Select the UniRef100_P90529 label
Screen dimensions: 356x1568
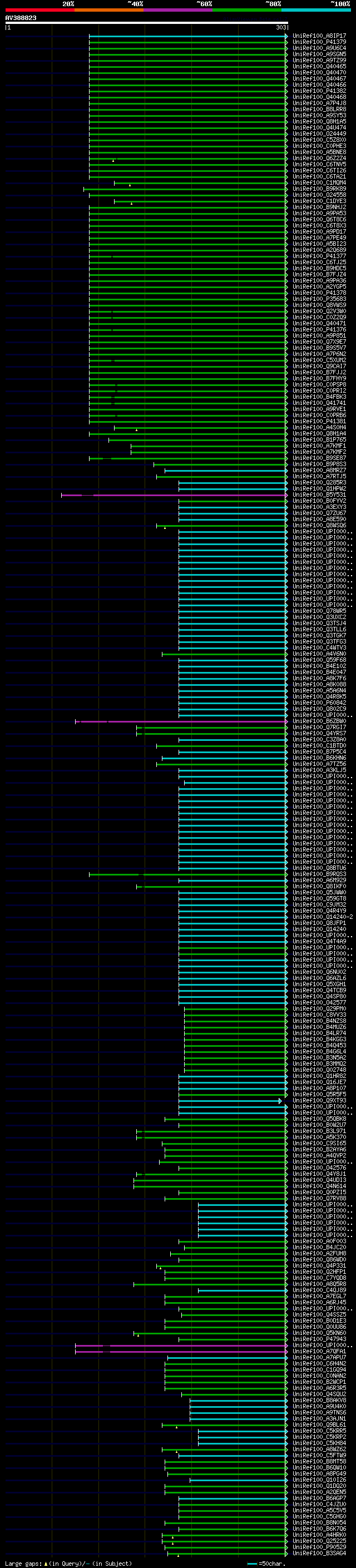319,1547
